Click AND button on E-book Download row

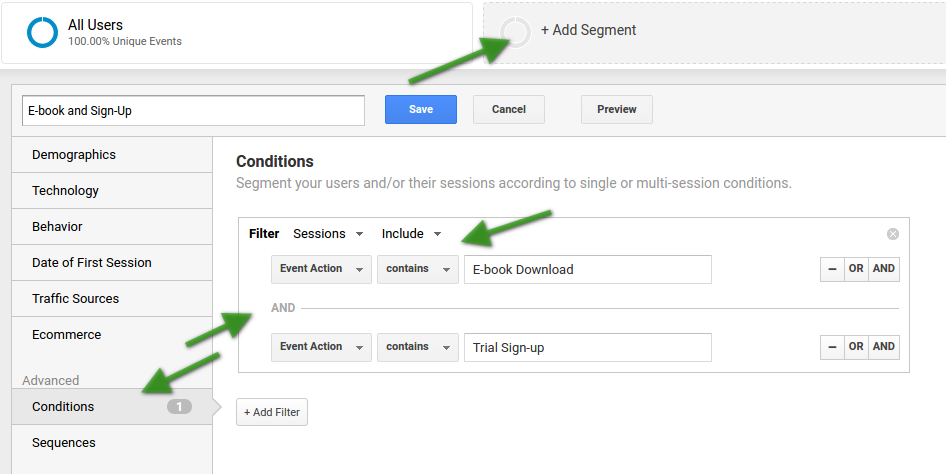click(884, 269)
